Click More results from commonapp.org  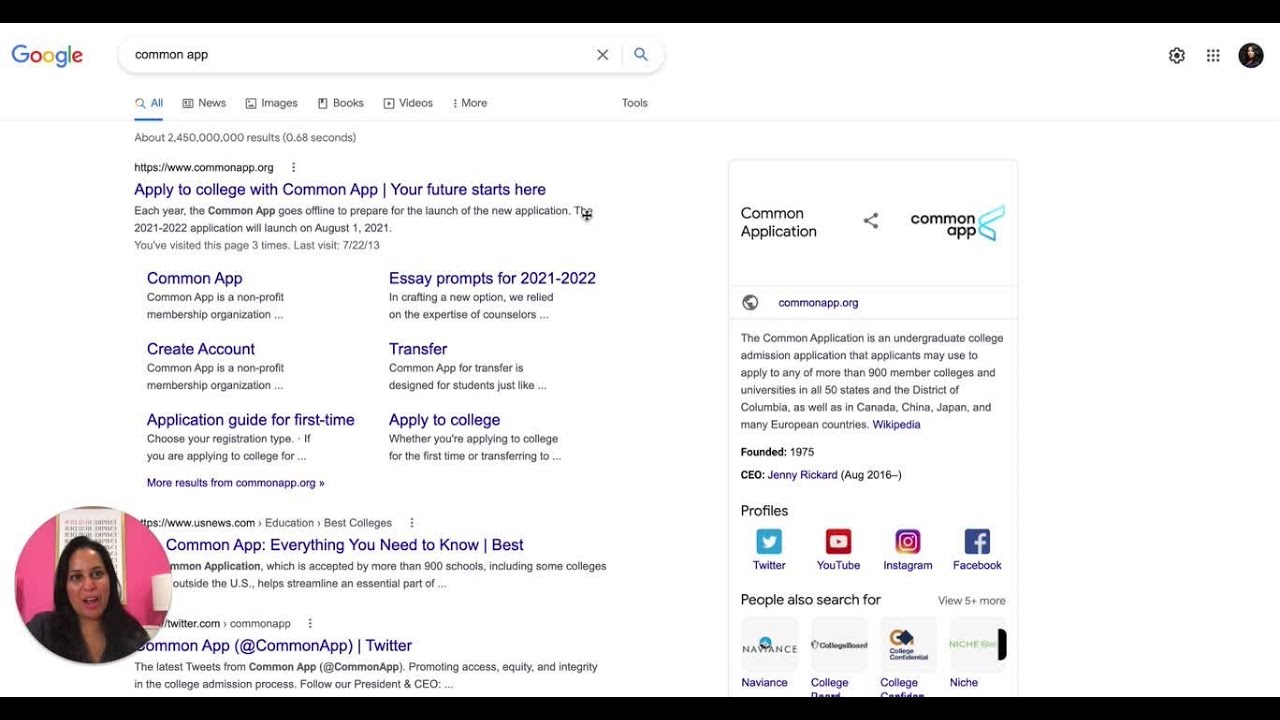coord(236,483)
